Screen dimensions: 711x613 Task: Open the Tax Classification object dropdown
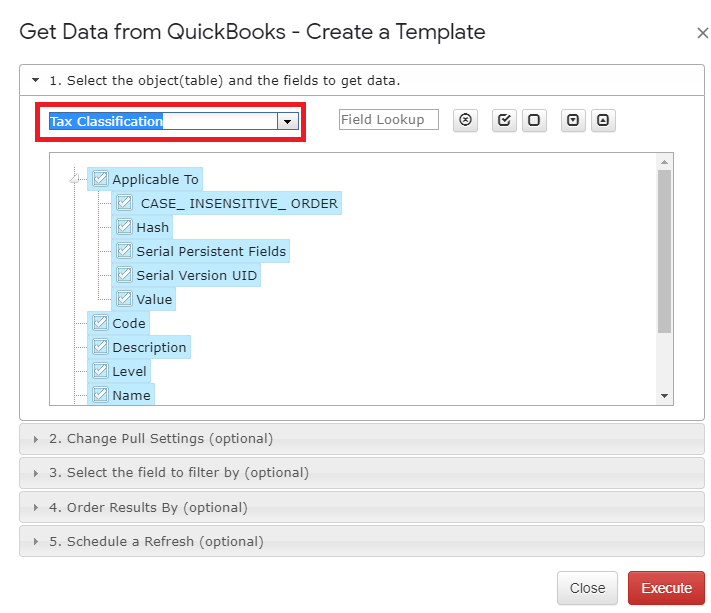[288, 121]
